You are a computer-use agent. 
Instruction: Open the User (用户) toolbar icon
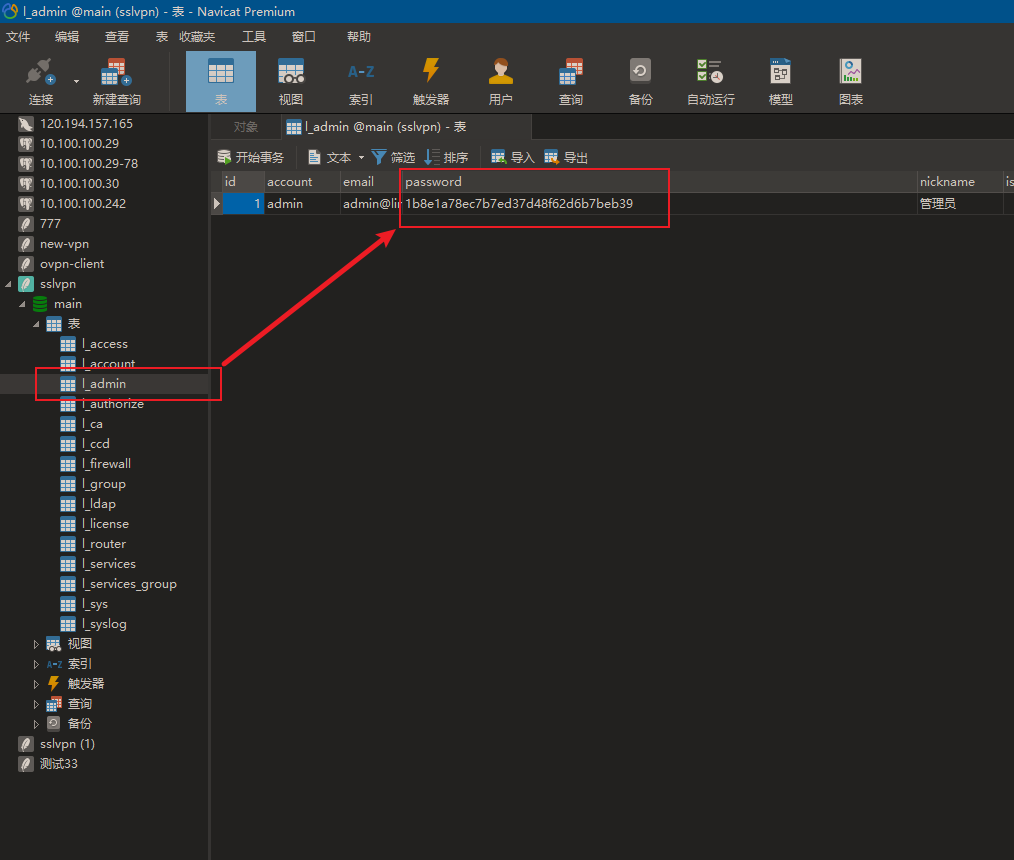[x=500, y=74]
